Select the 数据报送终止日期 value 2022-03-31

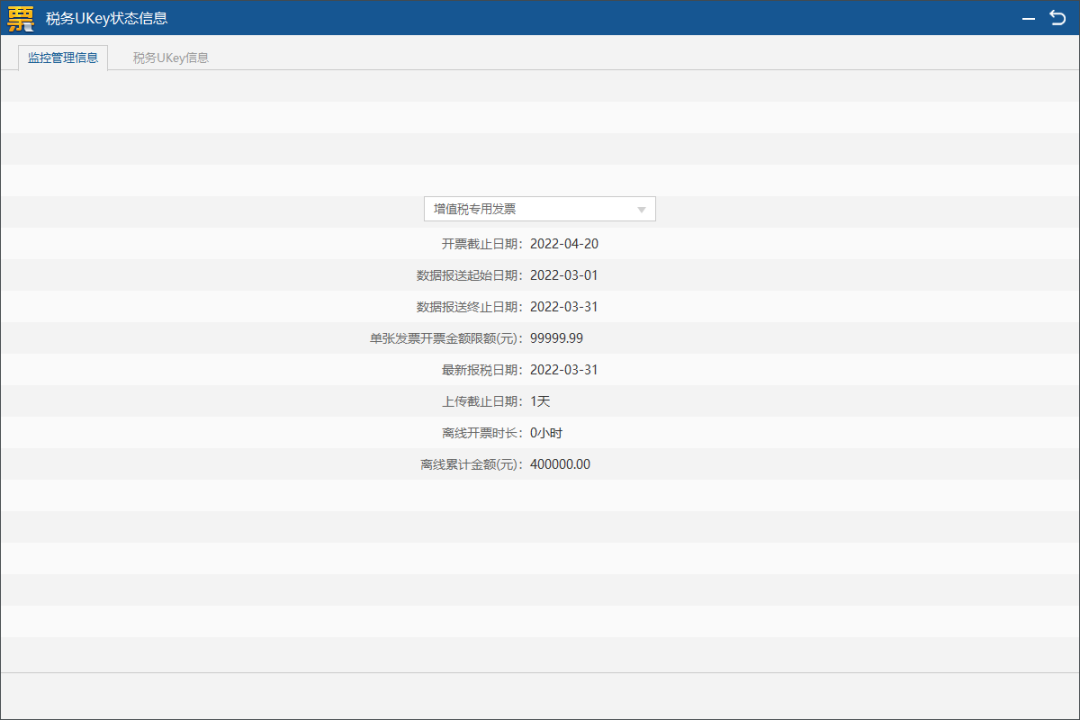coord(564,307)
